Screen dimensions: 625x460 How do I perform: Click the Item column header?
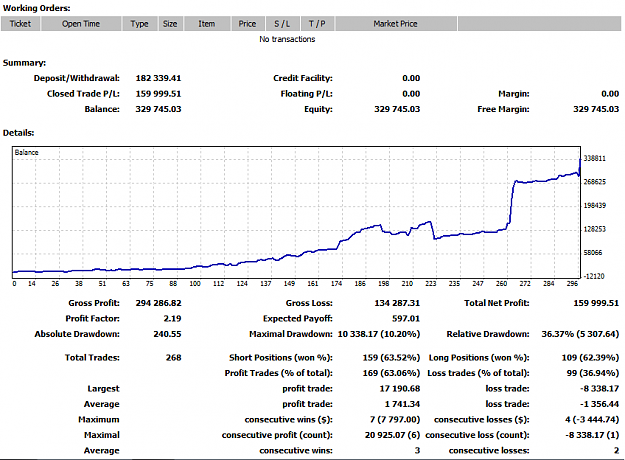[207, 24]
